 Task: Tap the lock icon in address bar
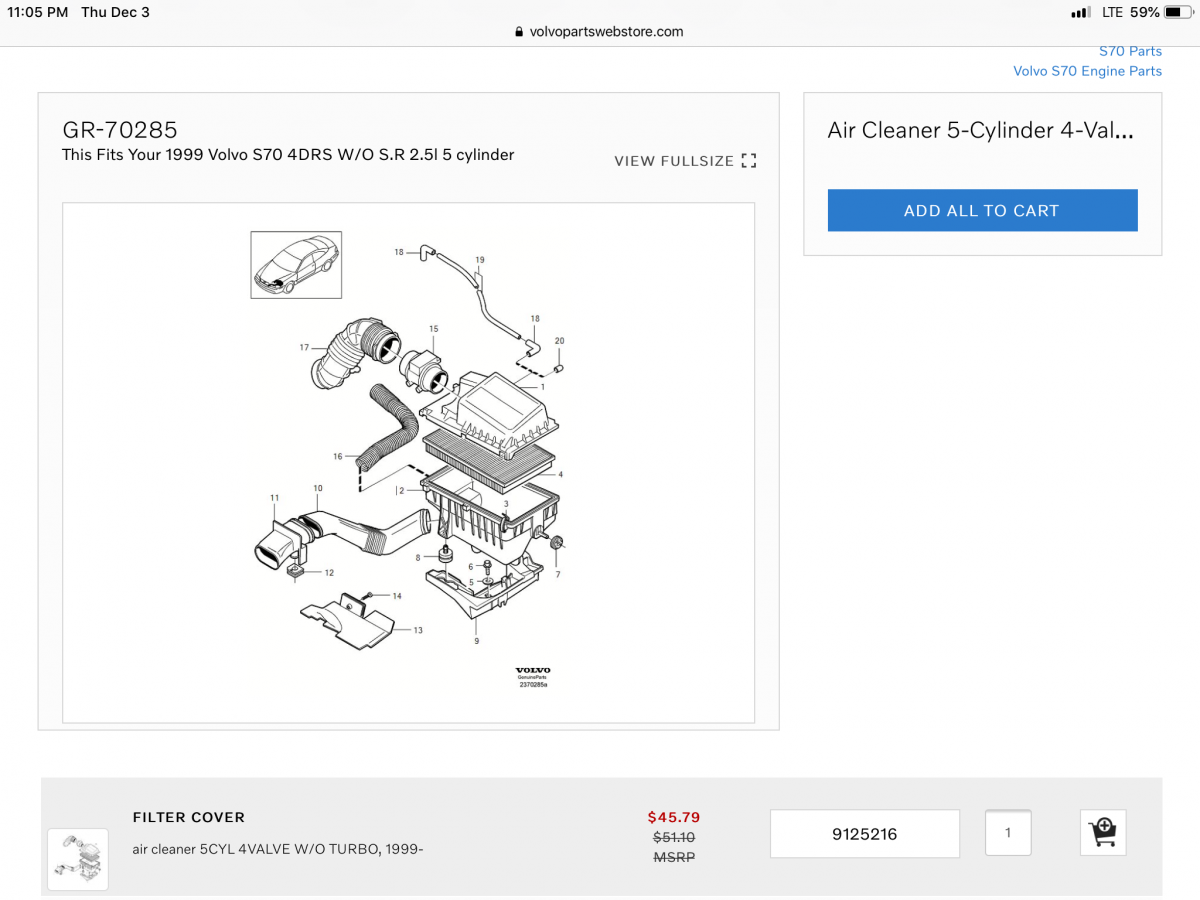click(x=518, y=32)
